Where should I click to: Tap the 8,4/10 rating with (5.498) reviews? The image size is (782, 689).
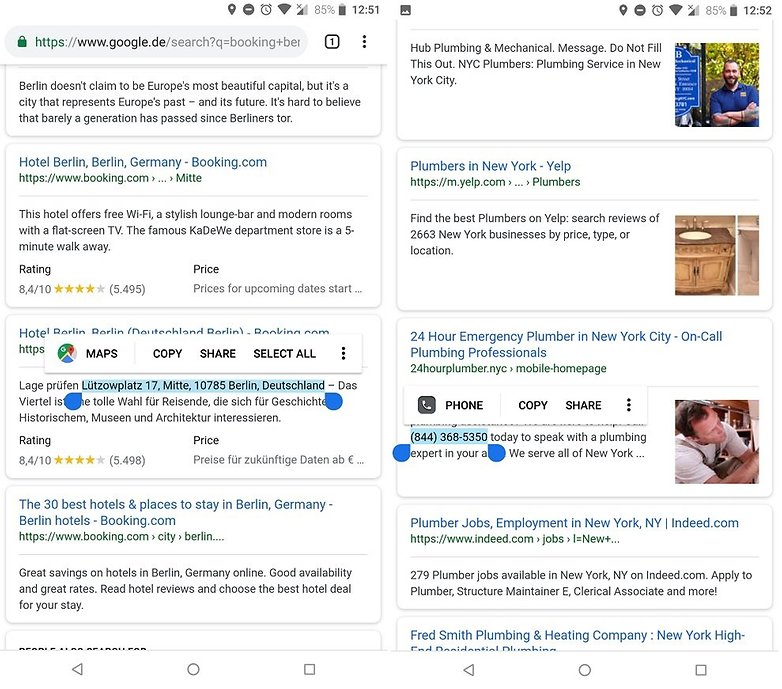coord(82,460)
